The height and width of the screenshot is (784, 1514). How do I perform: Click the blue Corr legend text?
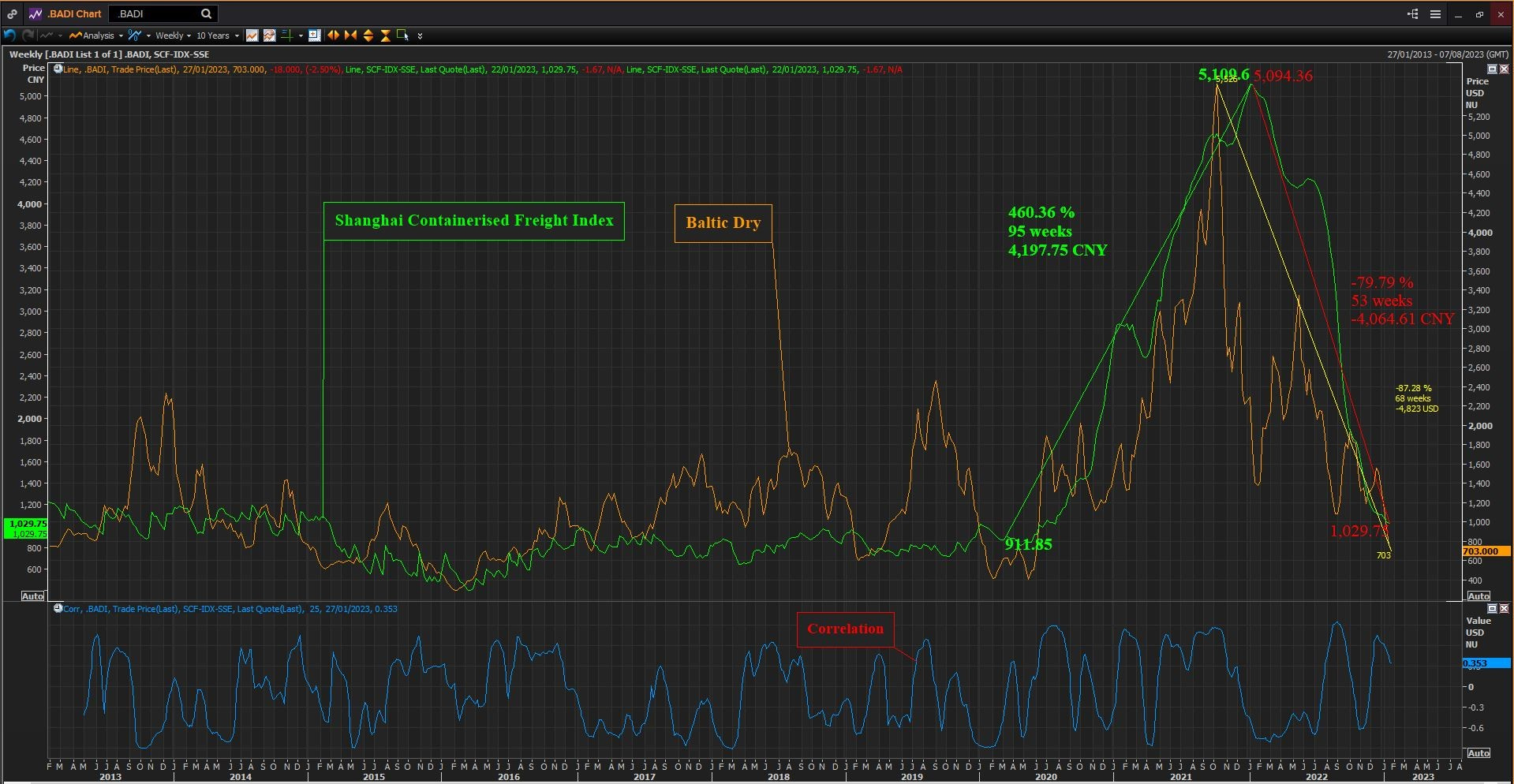230,609
